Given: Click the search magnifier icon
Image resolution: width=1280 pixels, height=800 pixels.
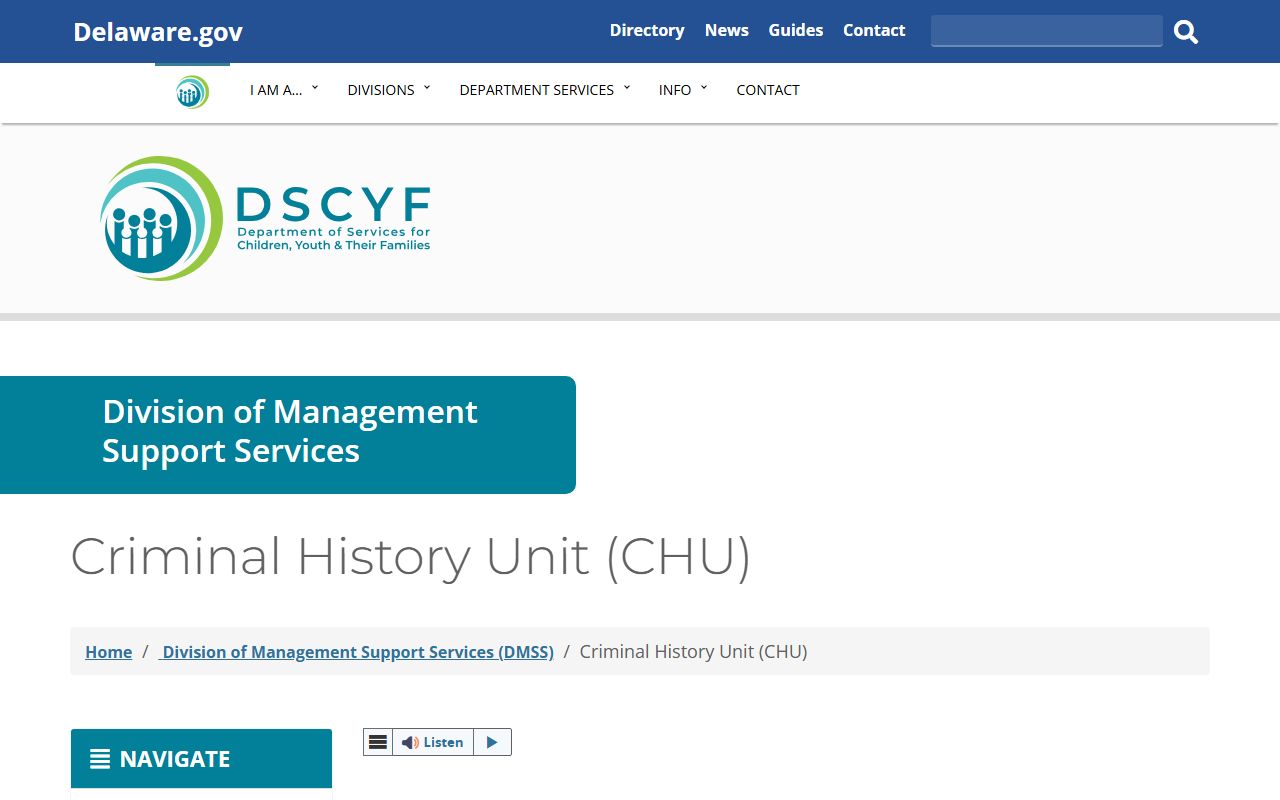Looking at the screenshot, I should point(1186,32).
